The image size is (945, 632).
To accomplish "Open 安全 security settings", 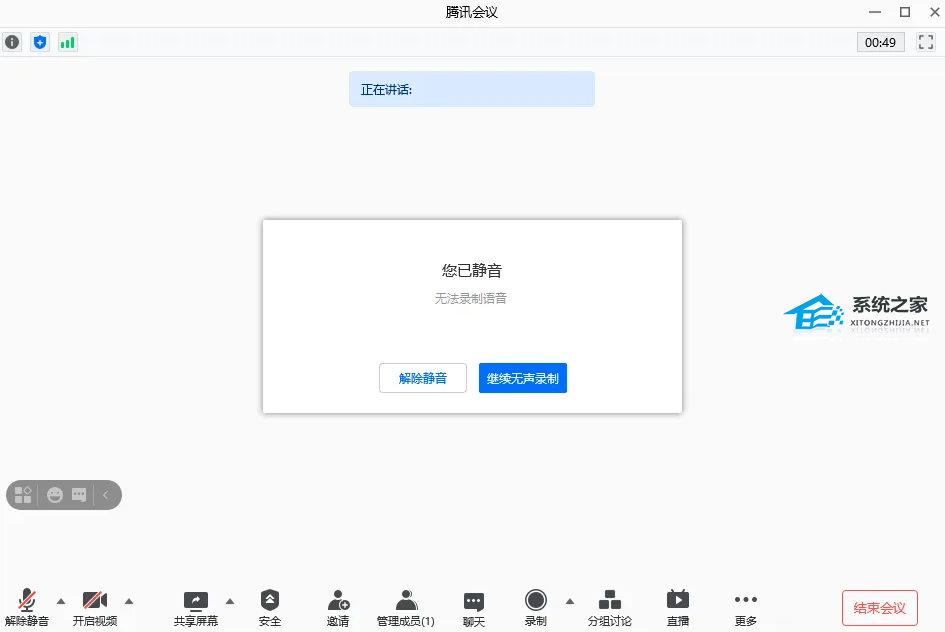I will [x=269, y=608].
